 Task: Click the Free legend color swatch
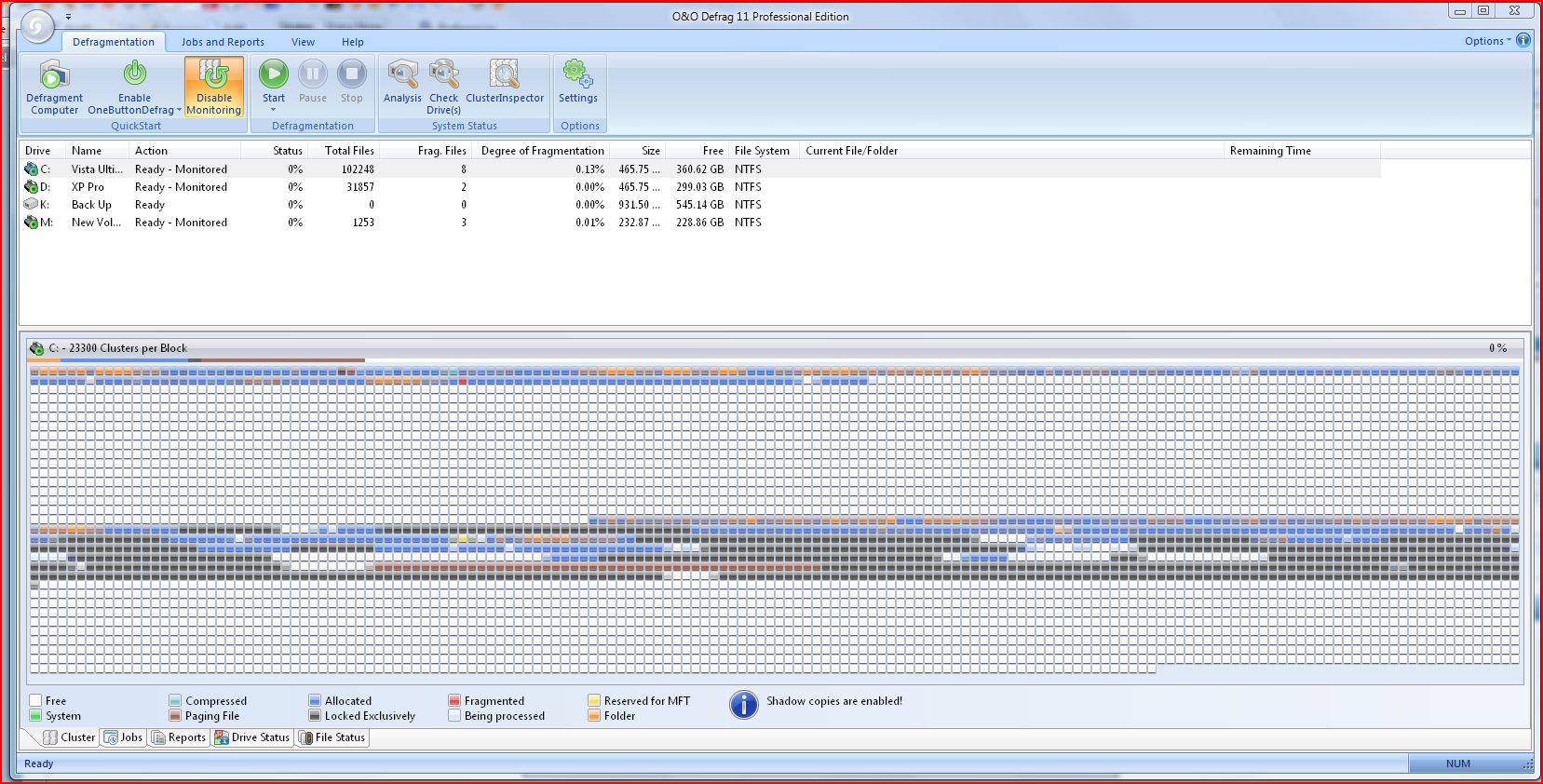coord(35,700)
